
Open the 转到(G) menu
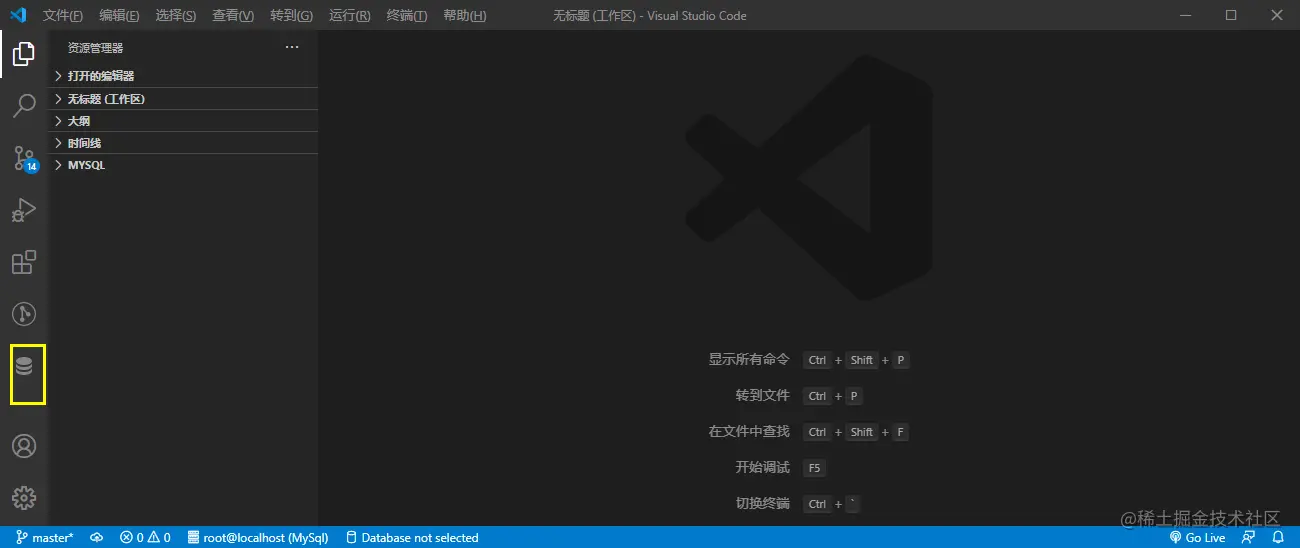pyautogui.click(x=291, y=16)
